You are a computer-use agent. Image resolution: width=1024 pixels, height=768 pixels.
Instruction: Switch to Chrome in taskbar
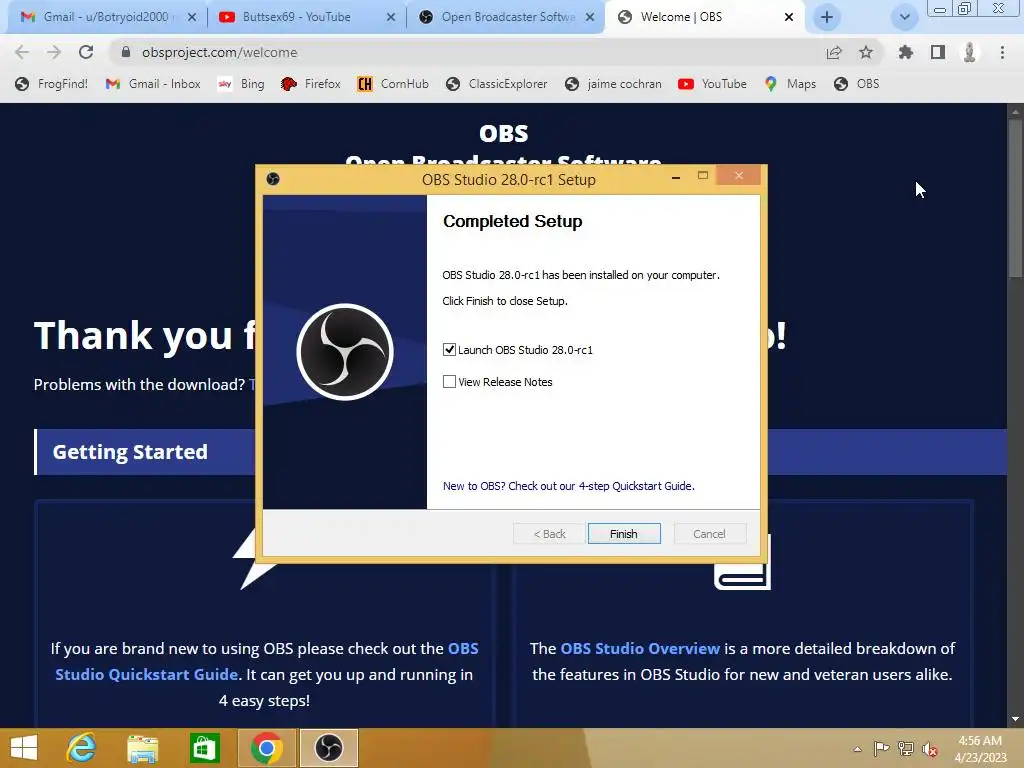tap(266, 748)
